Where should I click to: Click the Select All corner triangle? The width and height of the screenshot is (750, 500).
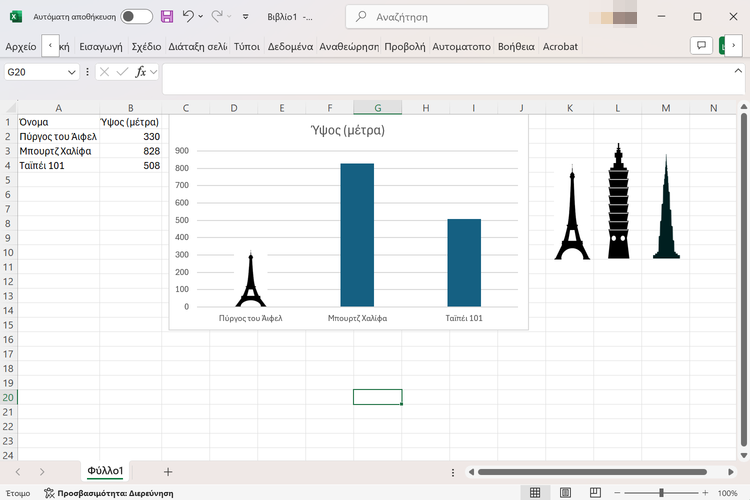[x=10, y=108]
